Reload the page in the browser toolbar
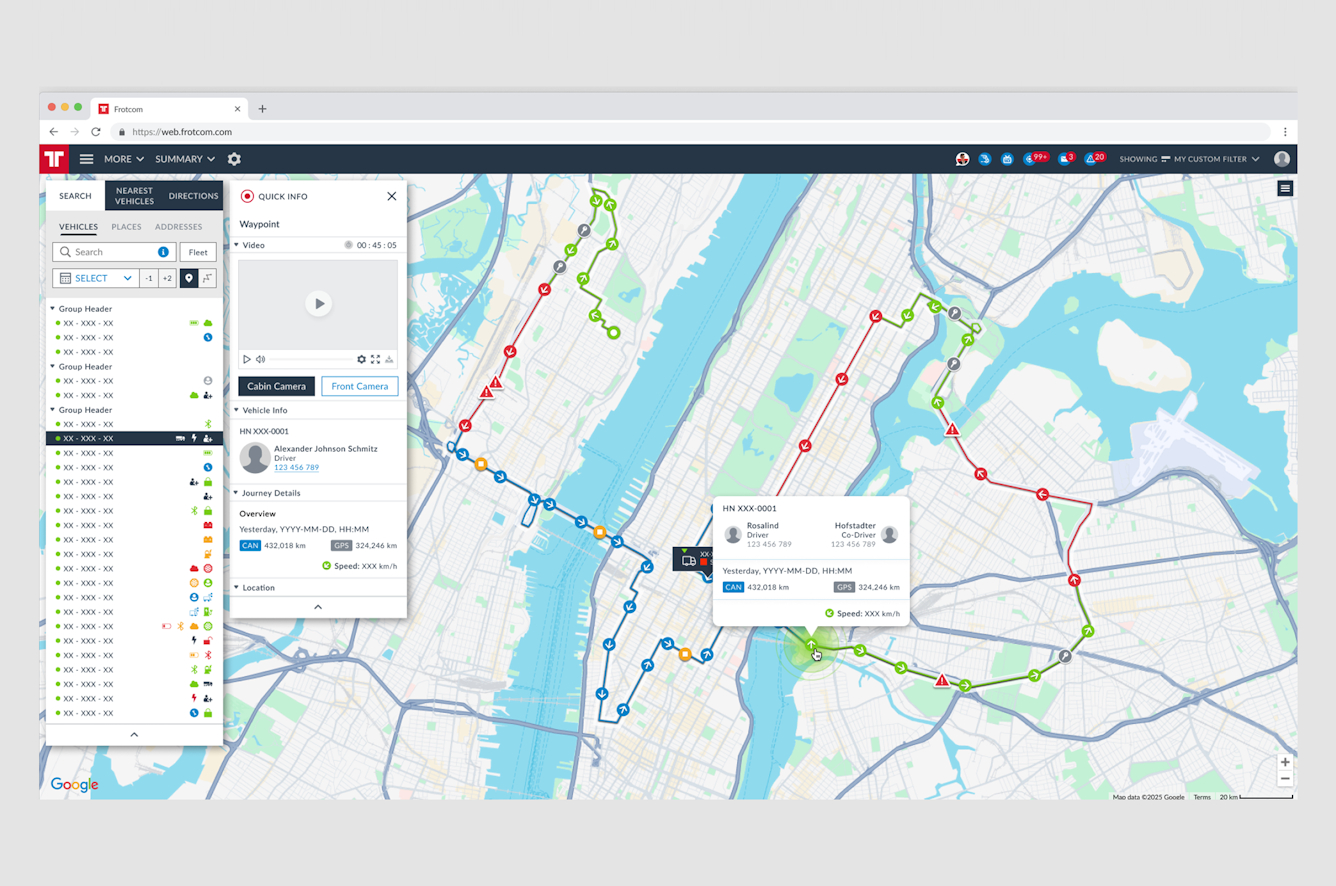Image resolution: width=1336 pixels, height=886 pixels. click(96, 132)
